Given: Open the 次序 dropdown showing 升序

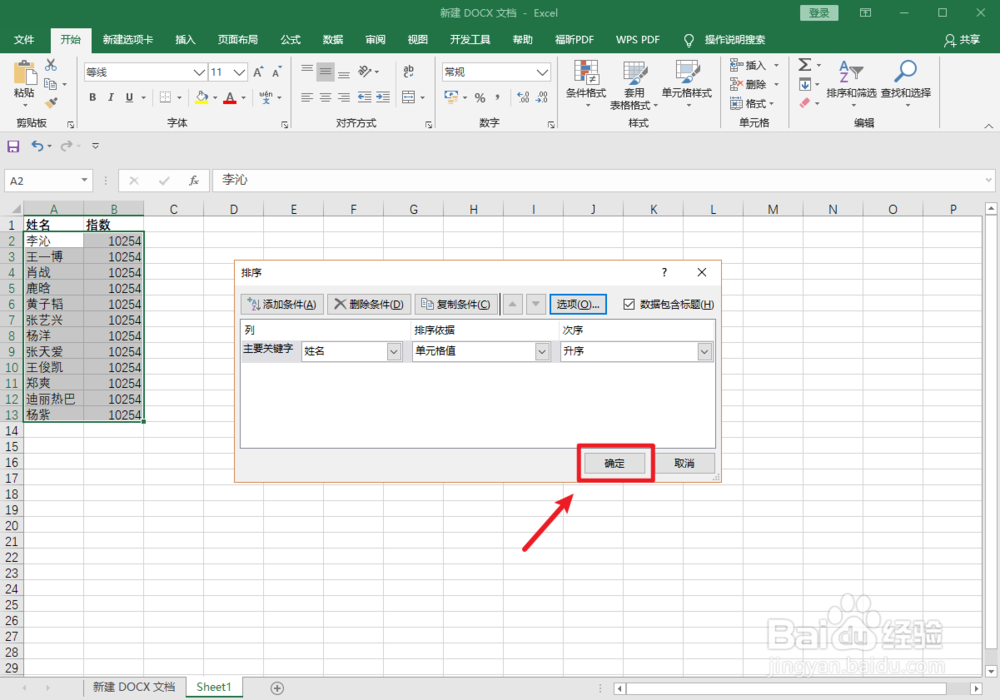Looking at the screenshot, I should point(703,351).
